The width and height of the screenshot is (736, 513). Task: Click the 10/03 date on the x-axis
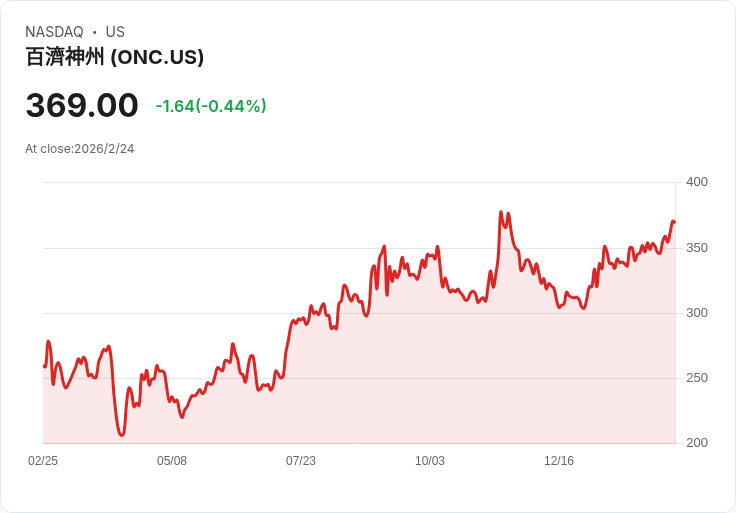pyautogui.click(x=430, y=461)
